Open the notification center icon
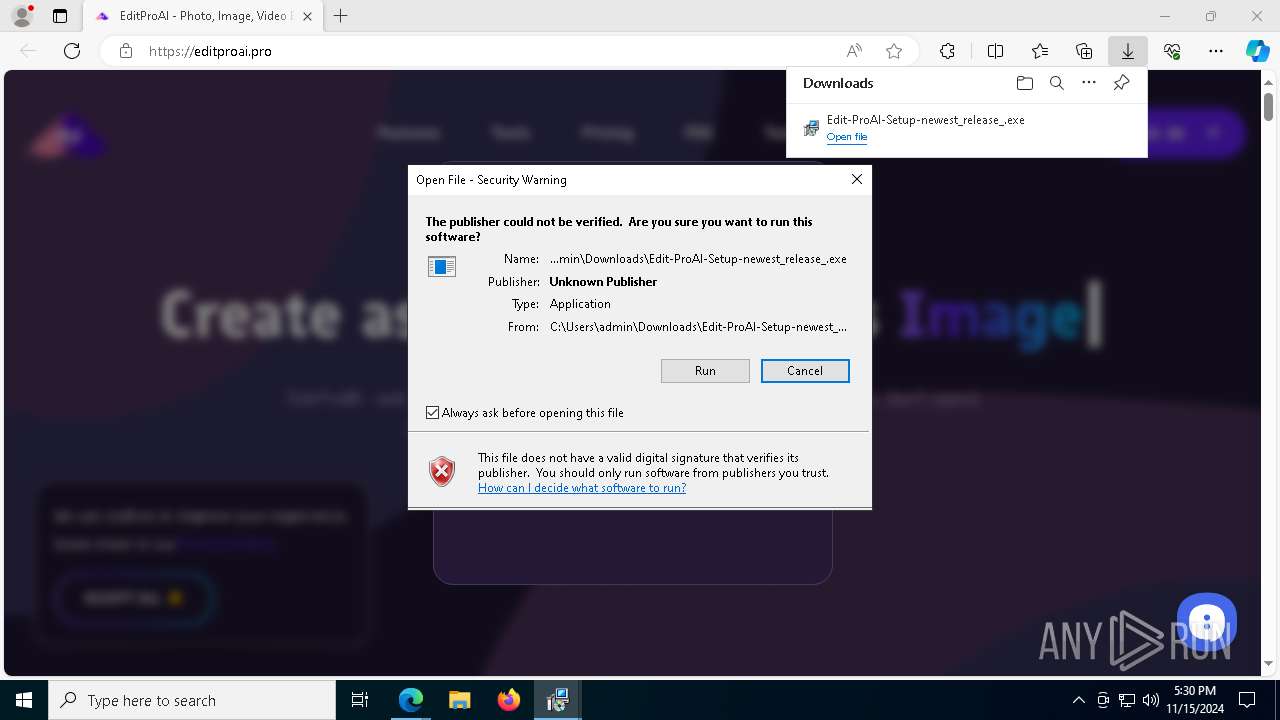The width and height of the screenshot is (1280, 720). click(1248, 700)
